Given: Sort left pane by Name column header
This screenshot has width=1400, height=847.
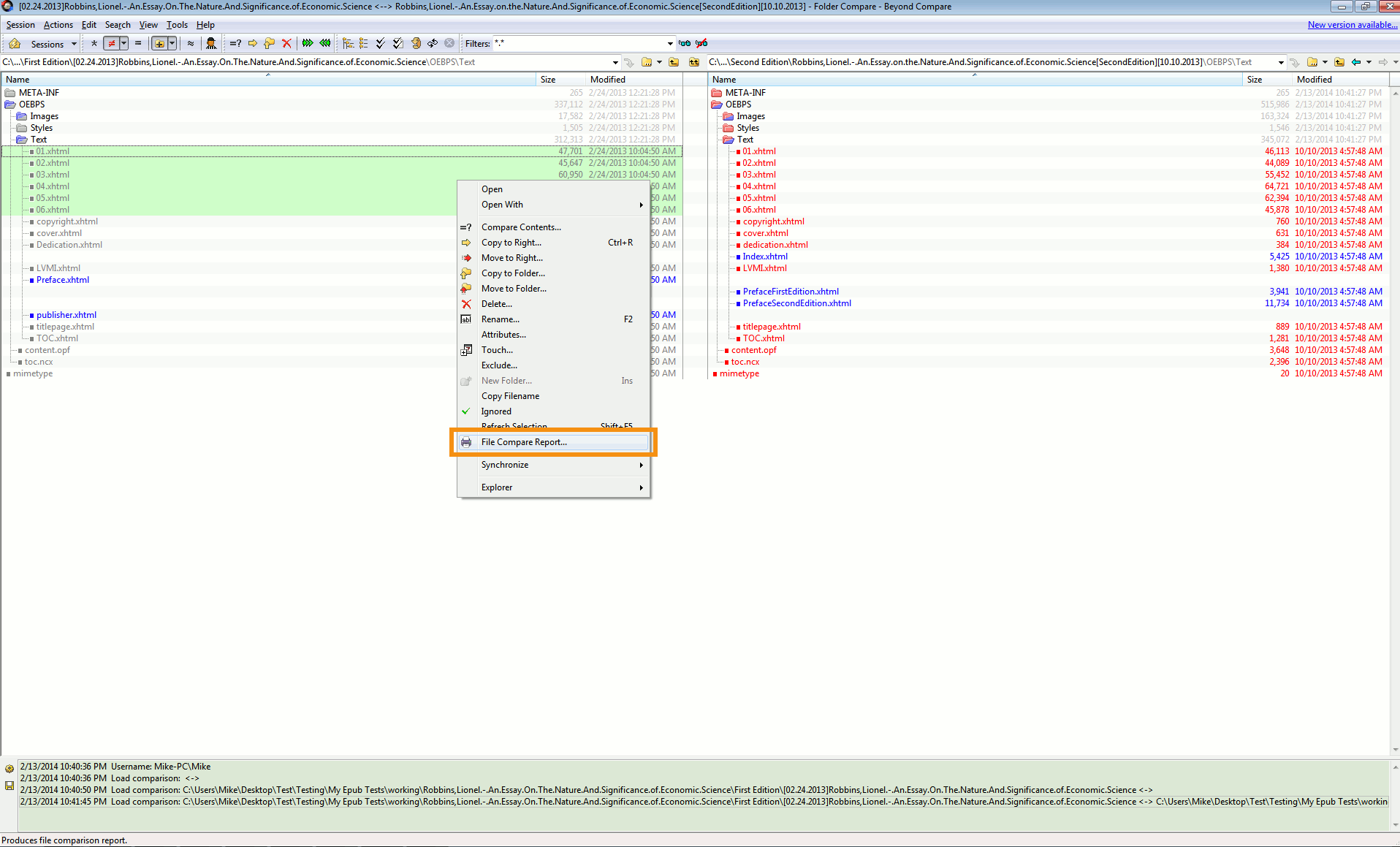Looking at the screenshot, I should pos(268,80).
